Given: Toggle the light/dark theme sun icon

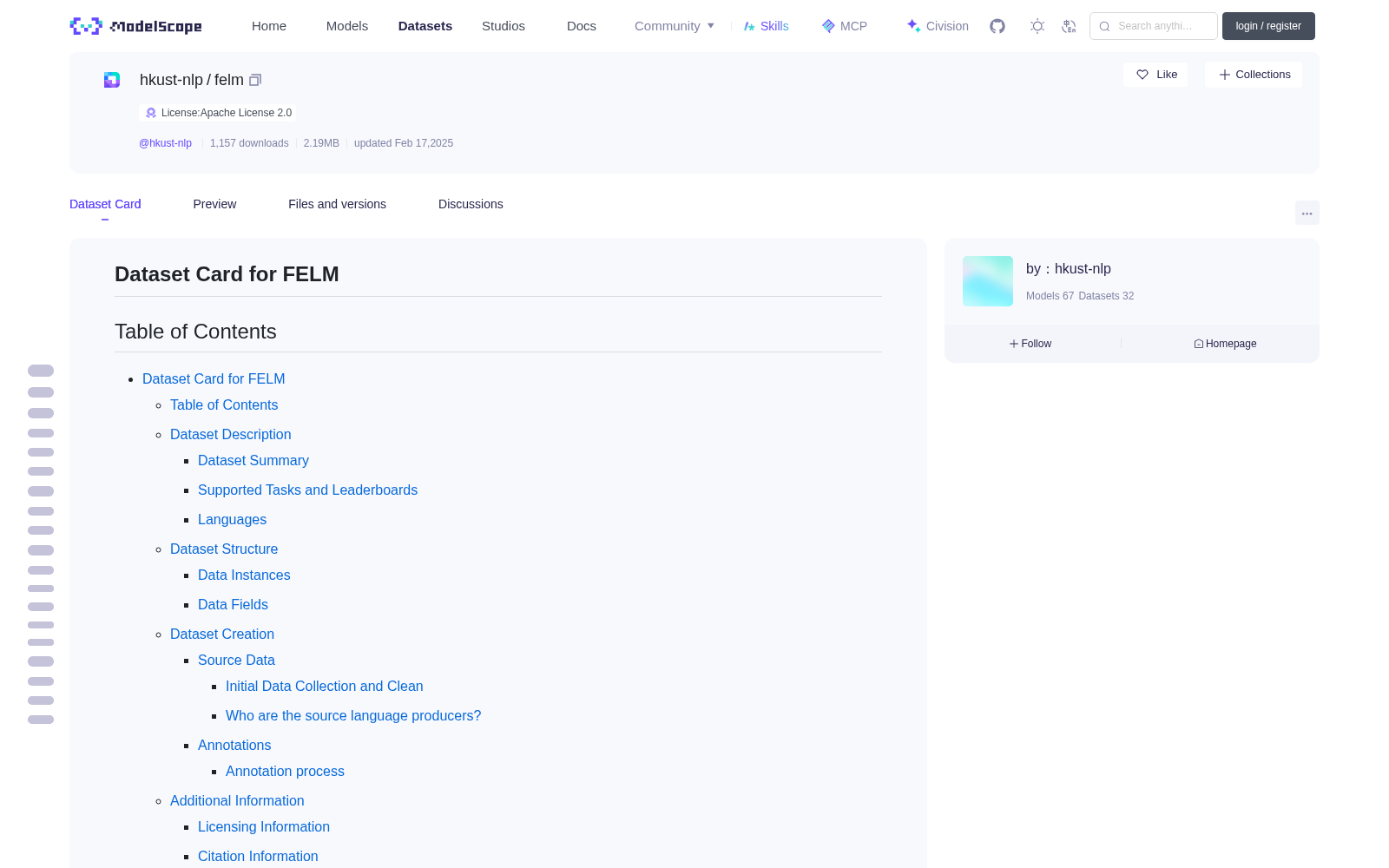Looking at the screenshot, I should coord(1037,26).
